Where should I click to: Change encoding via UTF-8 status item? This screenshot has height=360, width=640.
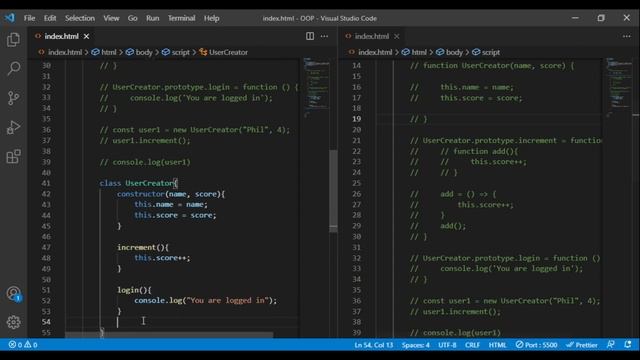[447, 345]
